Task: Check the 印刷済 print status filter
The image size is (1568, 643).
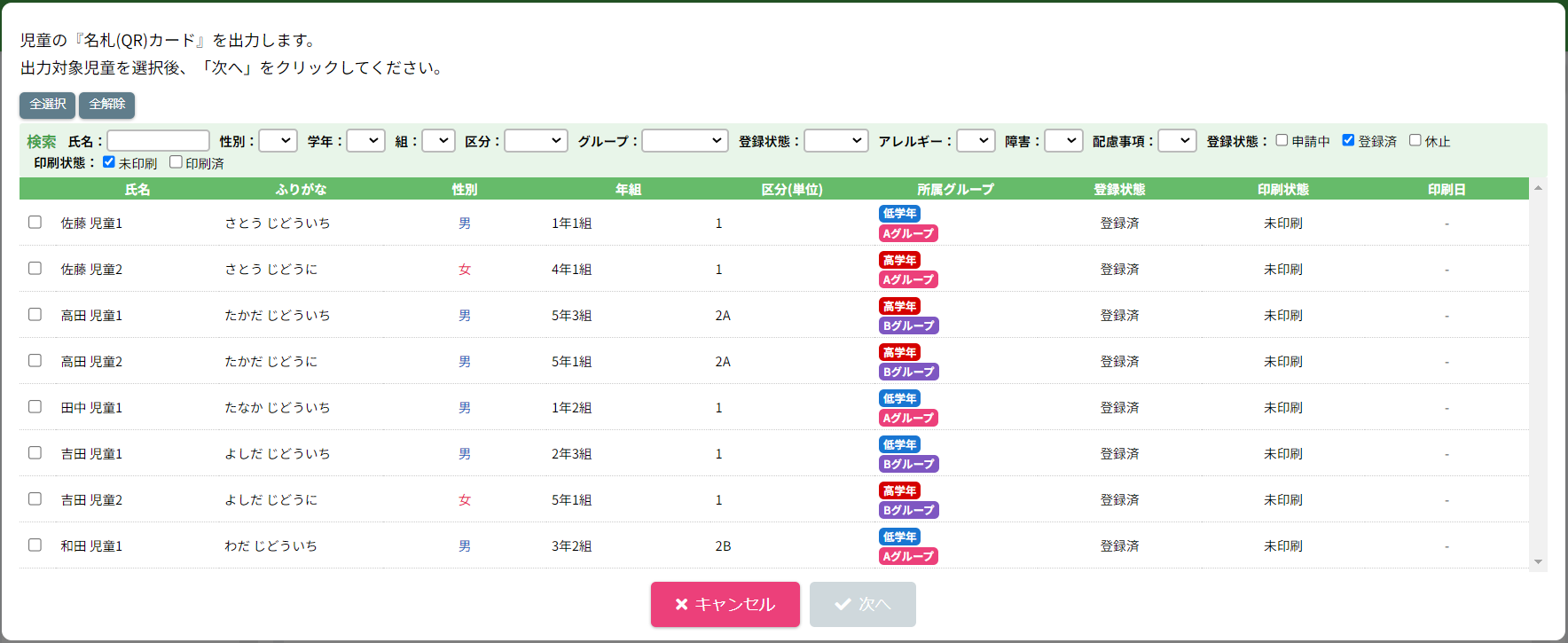Action: pos(176,162)
